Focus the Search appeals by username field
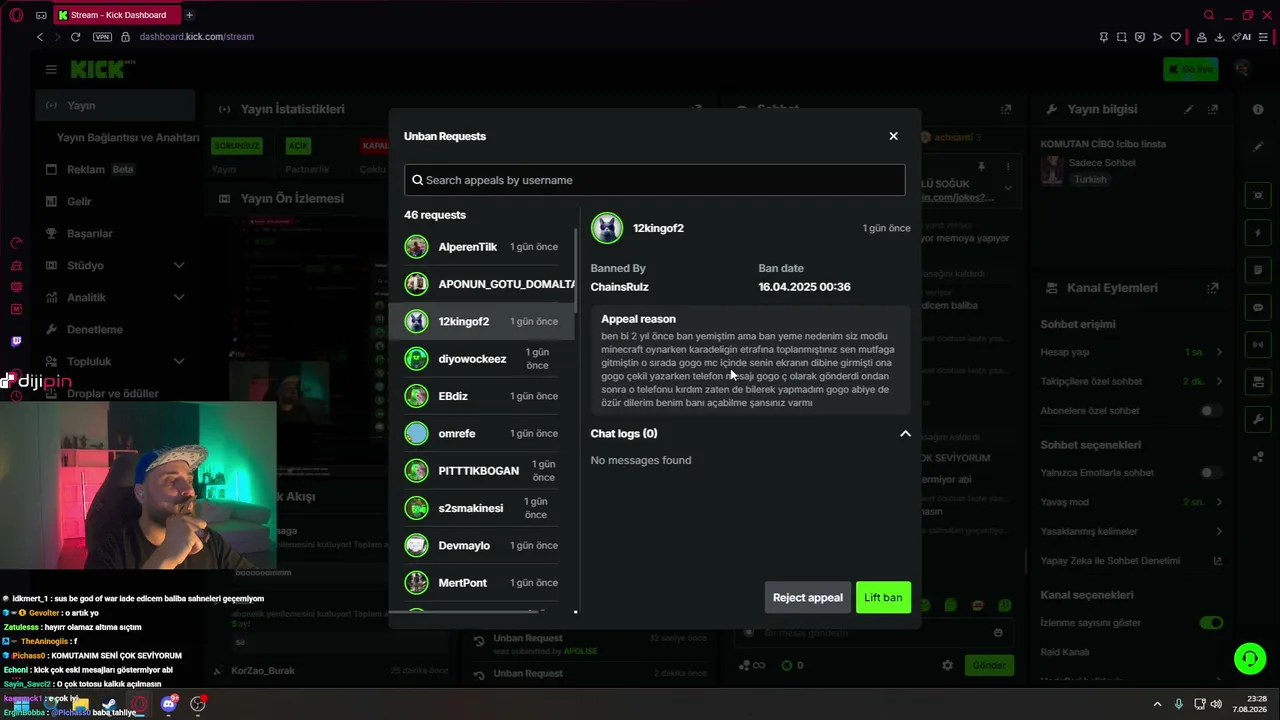Image resolution: width=1280 pixels, height=720 pixels. pos(655,180)
